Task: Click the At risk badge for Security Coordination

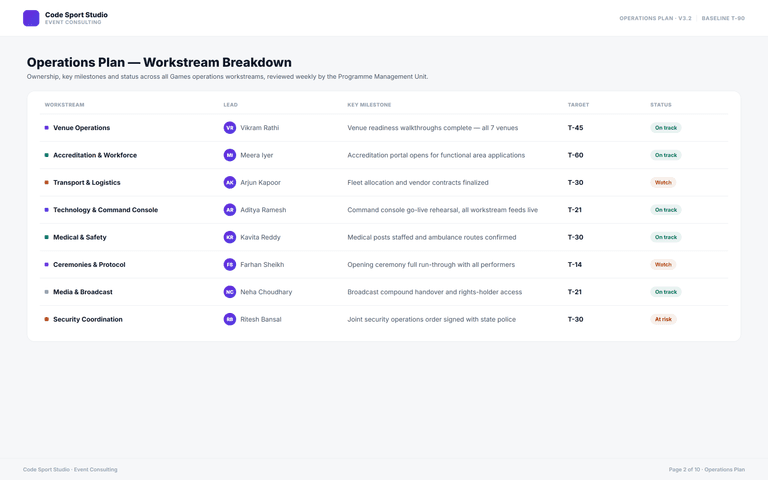Action: pyautogui.click(x=663, y=320)
